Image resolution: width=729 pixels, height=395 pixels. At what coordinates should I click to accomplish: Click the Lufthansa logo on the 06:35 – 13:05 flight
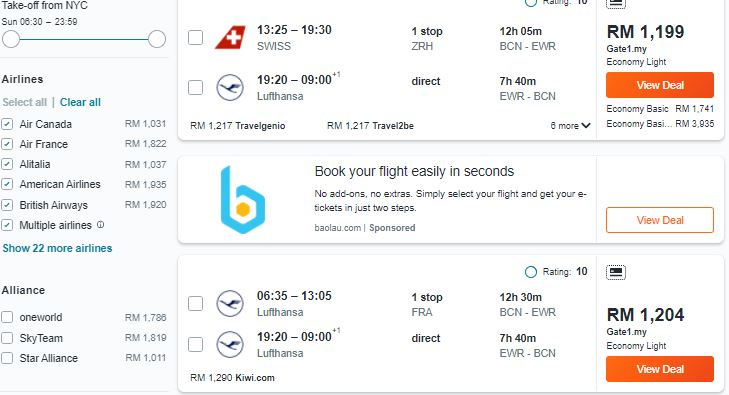[230, 303]
